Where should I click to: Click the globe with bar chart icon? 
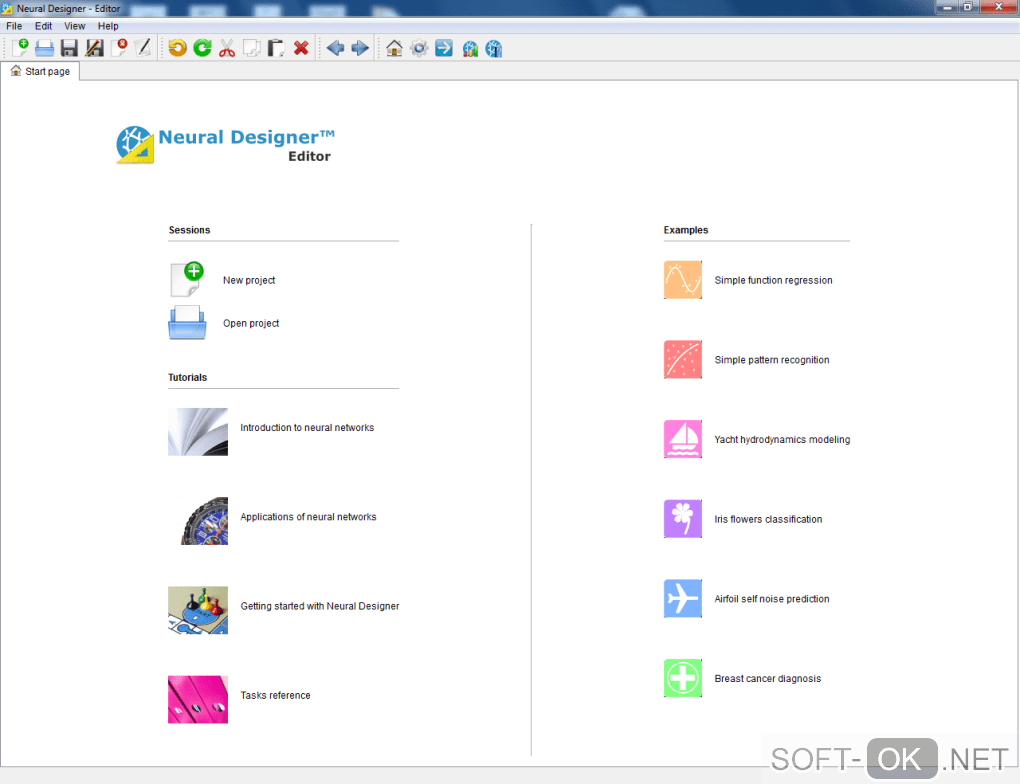pos(470,48)
